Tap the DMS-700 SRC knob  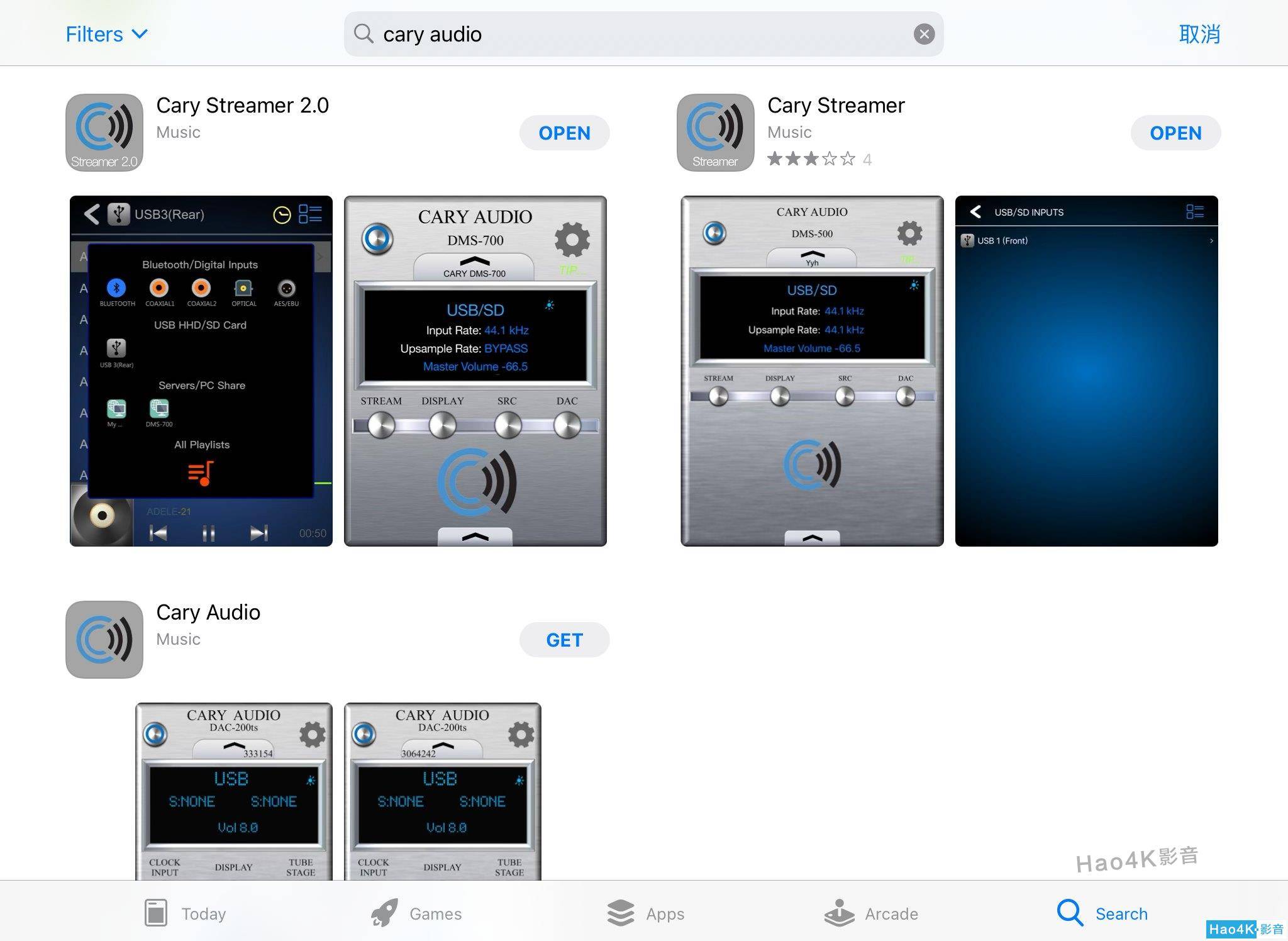point(508,426)
